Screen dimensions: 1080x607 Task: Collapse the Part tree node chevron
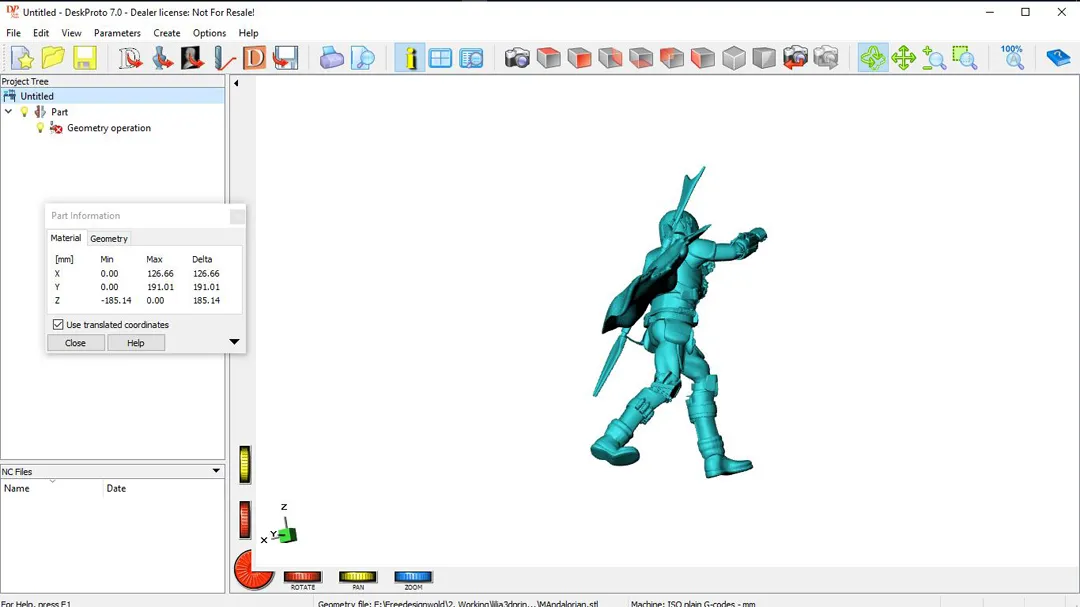[8, 112]
